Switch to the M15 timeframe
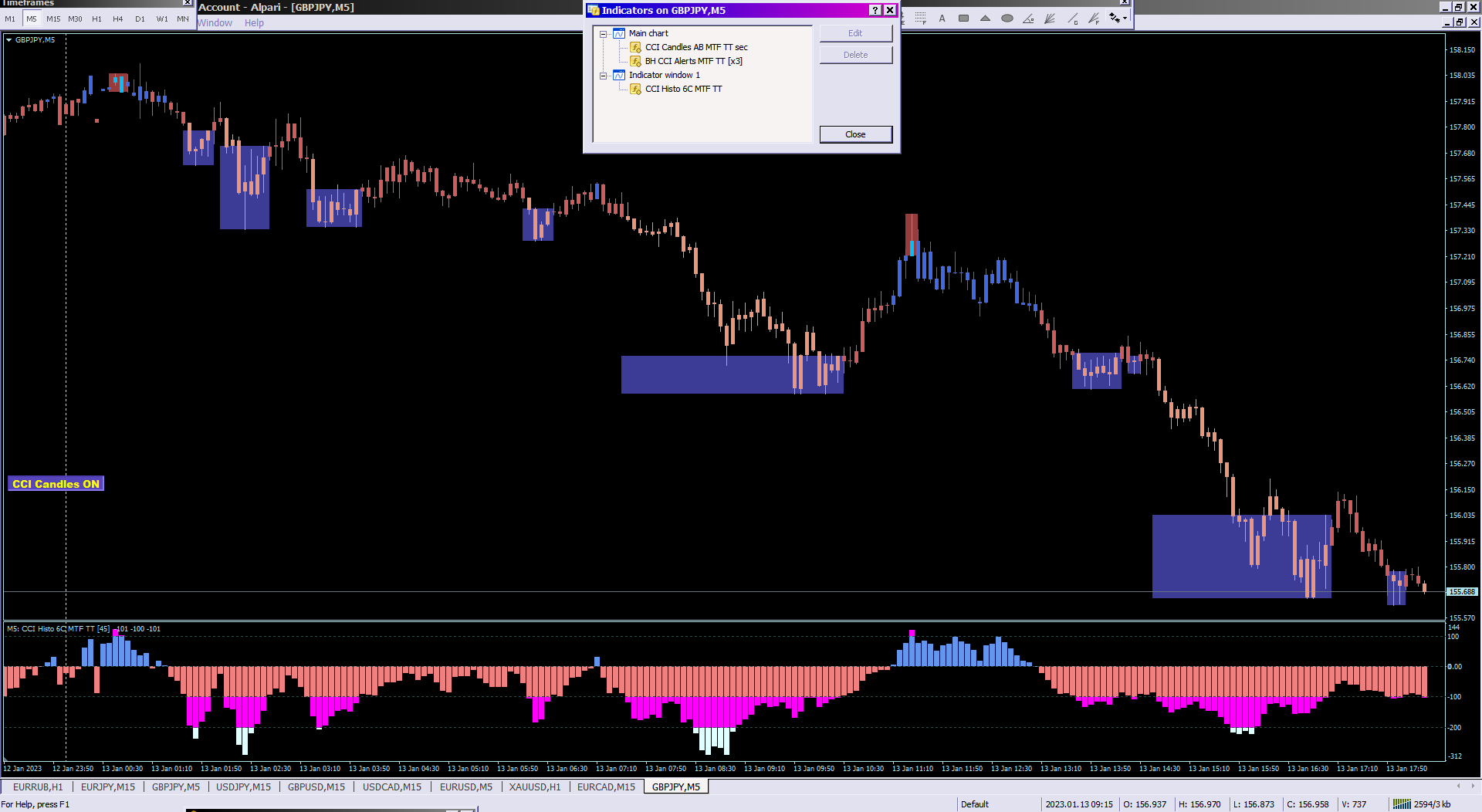The image size is (1482, 812). coord(53,19)
